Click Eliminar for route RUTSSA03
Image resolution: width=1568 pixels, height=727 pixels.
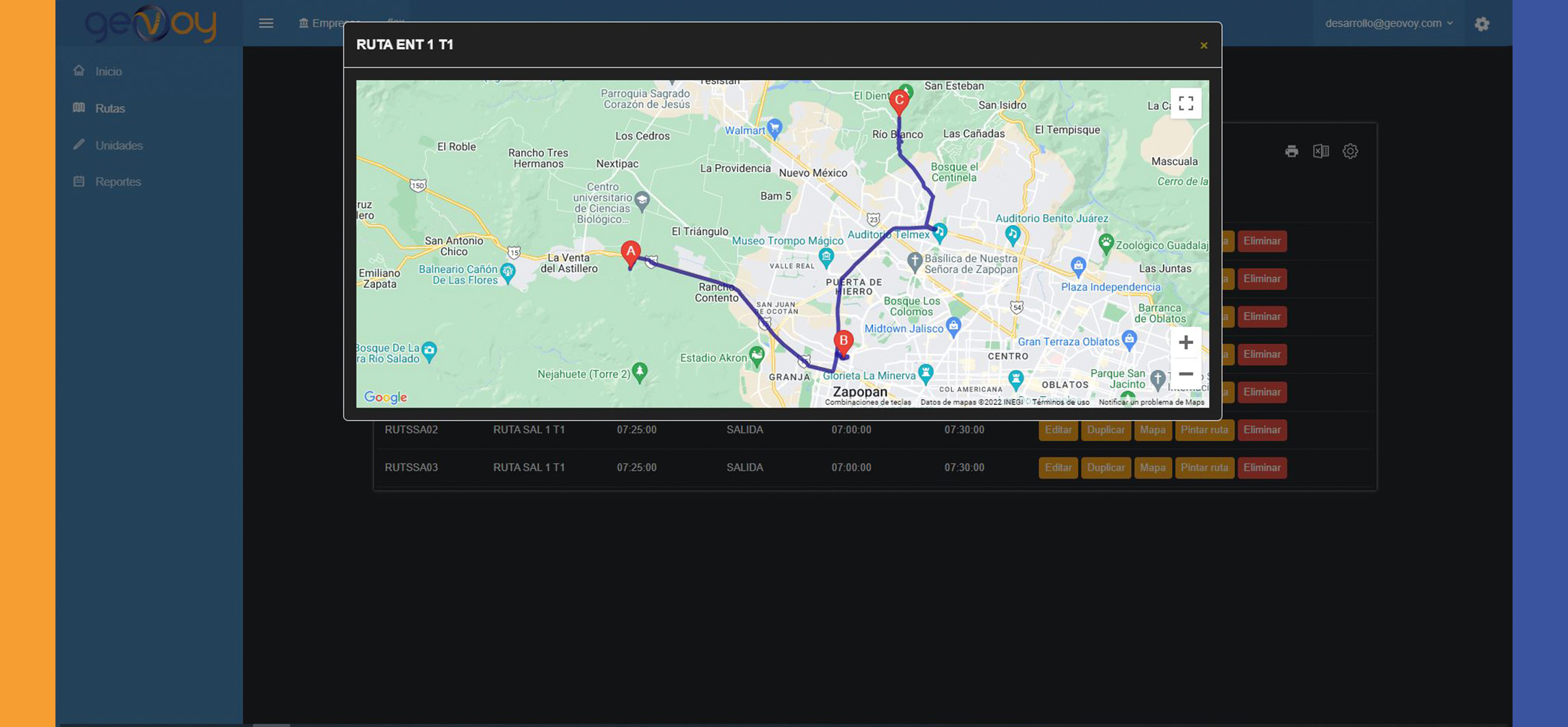pos(1262,468)
